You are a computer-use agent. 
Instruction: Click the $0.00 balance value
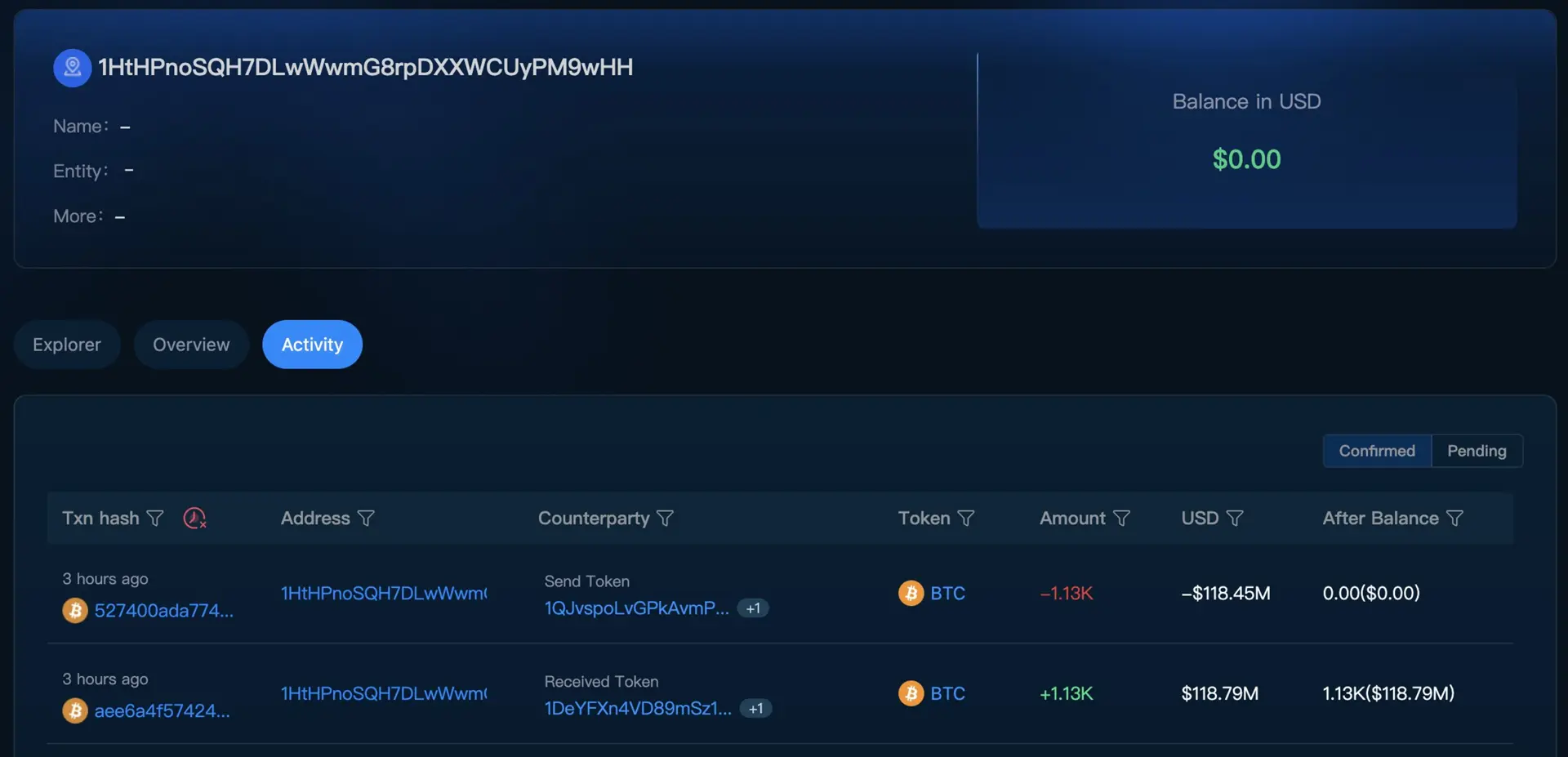tap(1246, 159)
